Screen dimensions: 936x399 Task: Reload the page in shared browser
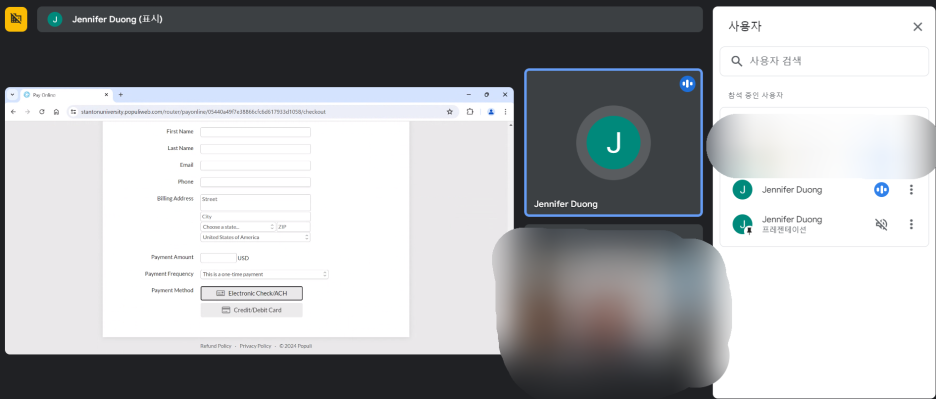coord(42,112)
